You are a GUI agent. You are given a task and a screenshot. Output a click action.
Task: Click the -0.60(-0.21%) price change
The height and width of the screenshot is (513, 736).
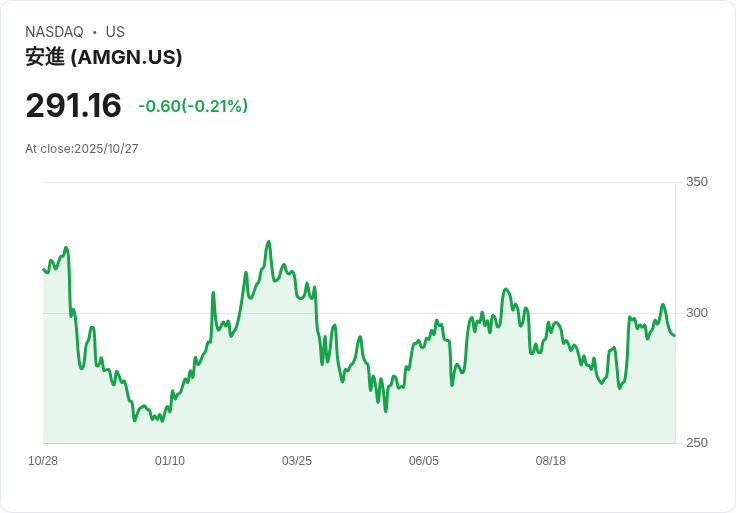coord(193,106)
